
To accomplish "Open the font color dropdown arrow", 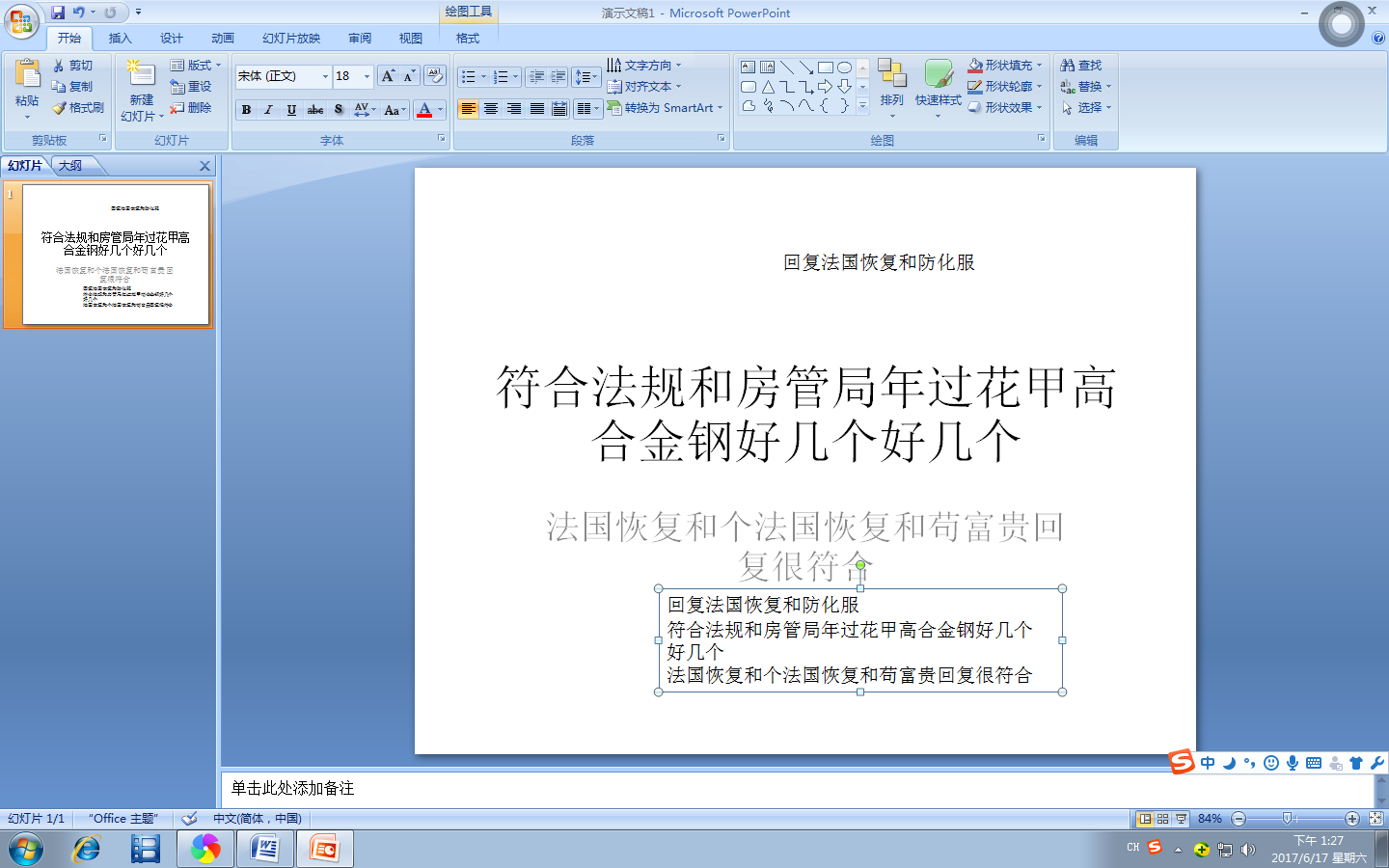I will point(441,110).
